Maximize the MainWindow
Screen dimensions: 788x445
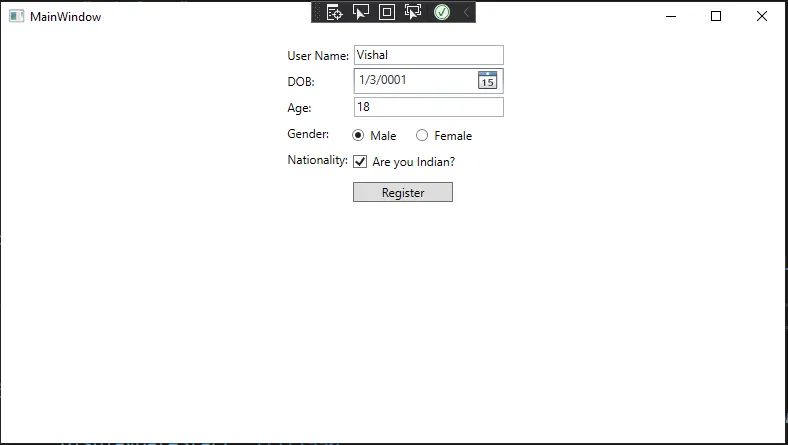[716, 16]
